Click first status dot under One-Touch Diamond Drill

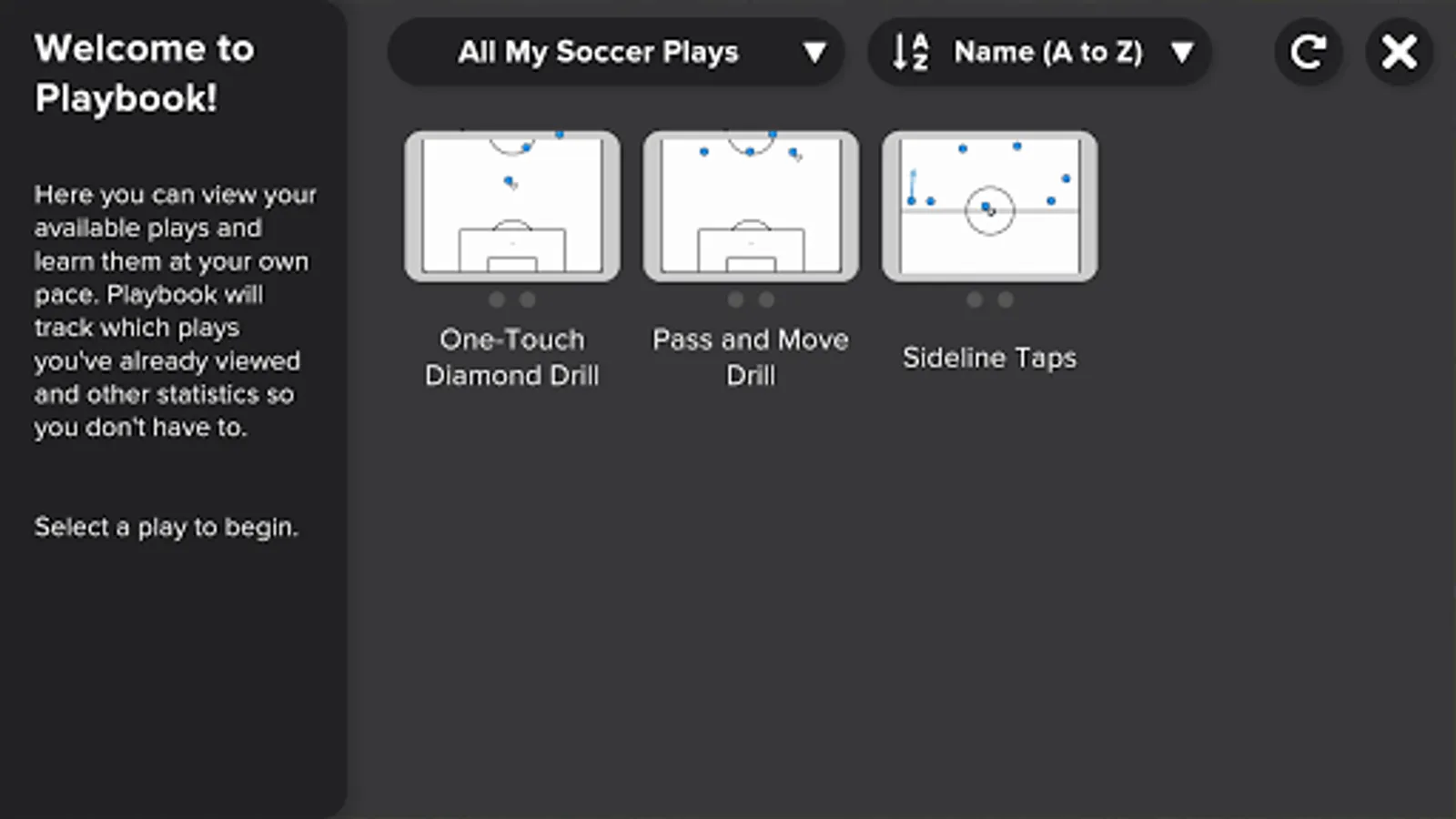coord(497,299)
